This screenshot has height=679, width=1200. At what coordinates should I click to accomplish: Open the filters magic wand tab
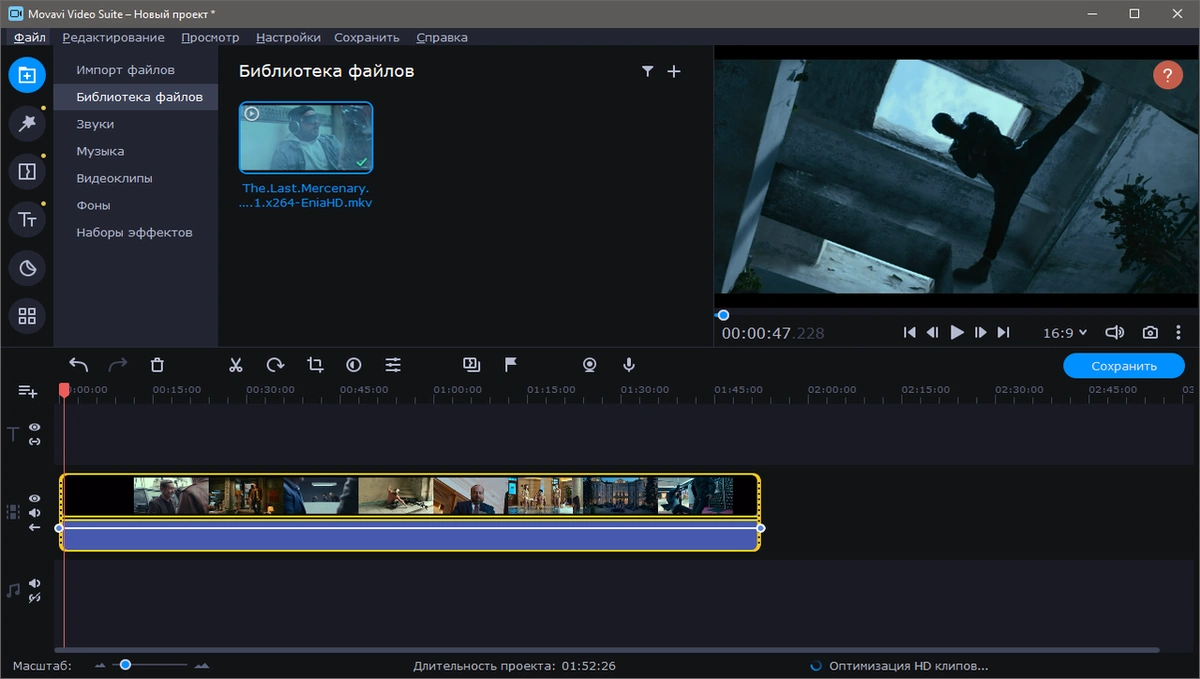tap(27, 123)
